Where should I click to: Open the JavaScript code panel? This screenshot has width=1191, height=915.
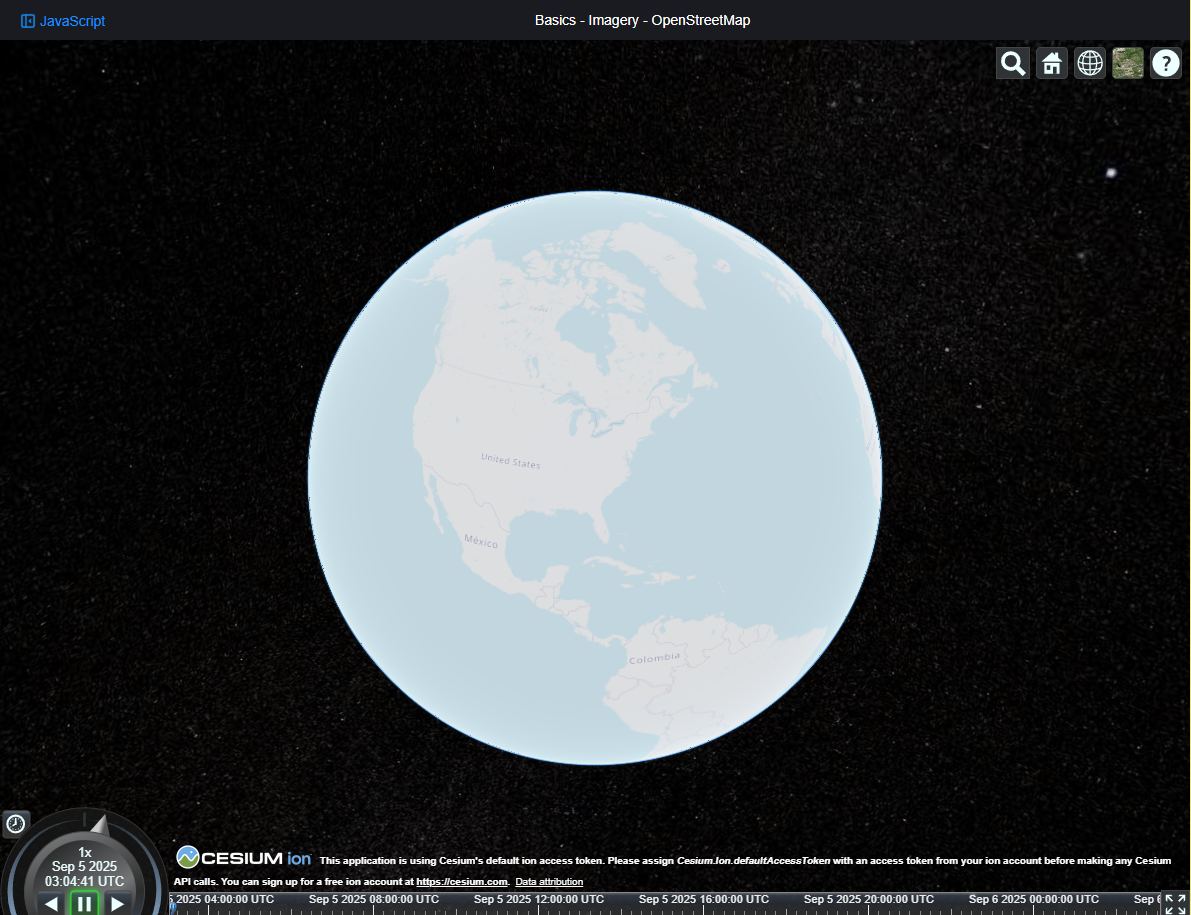[63, 21]
